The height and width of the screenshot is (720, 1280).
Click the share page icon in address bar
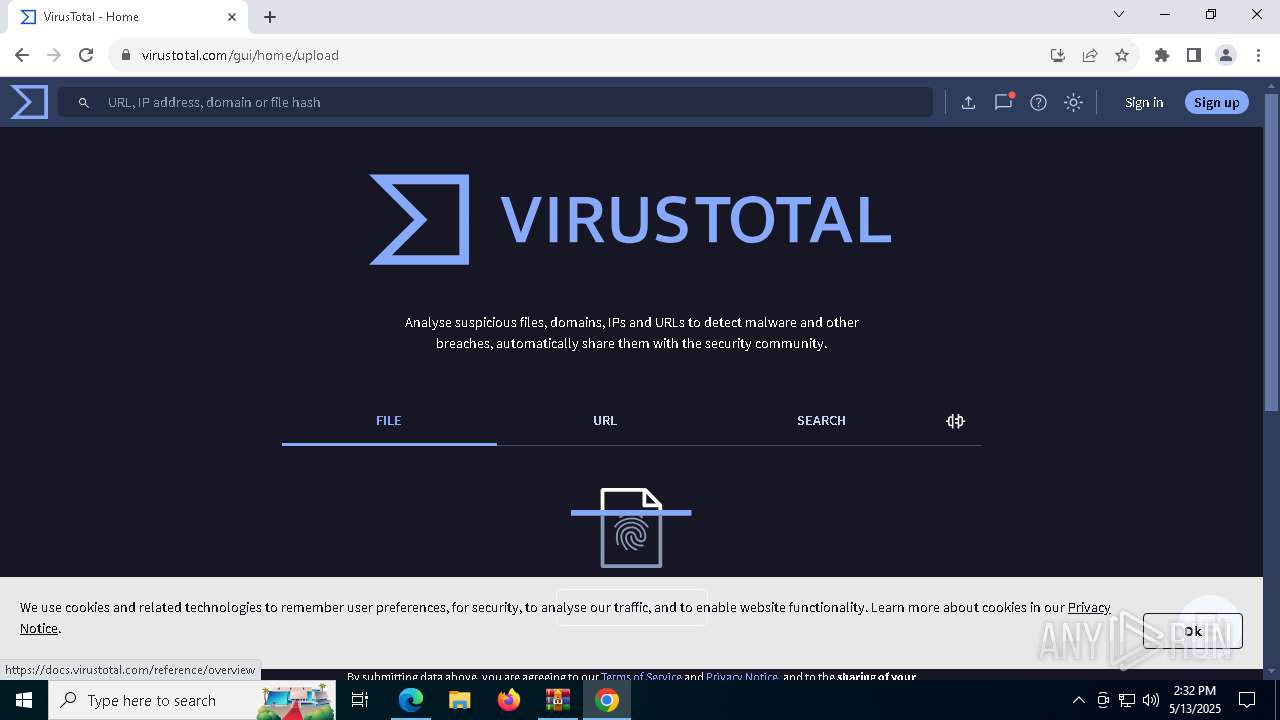point(1090,55)
